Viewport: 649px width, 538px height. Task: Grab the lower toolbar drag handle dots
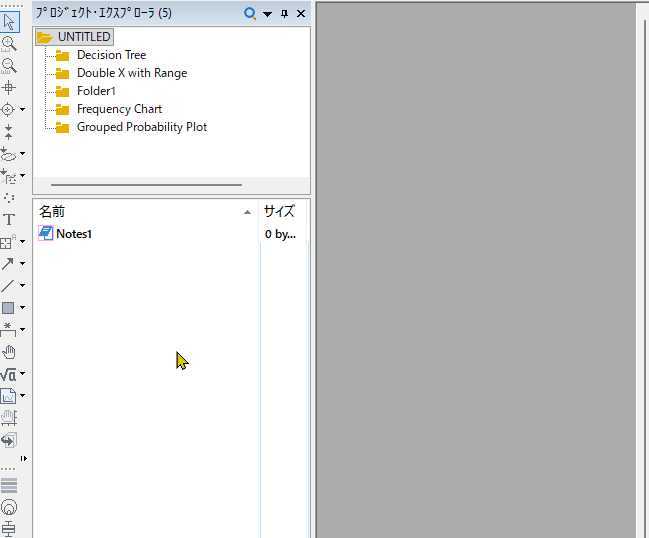click(x=8, y=469)
